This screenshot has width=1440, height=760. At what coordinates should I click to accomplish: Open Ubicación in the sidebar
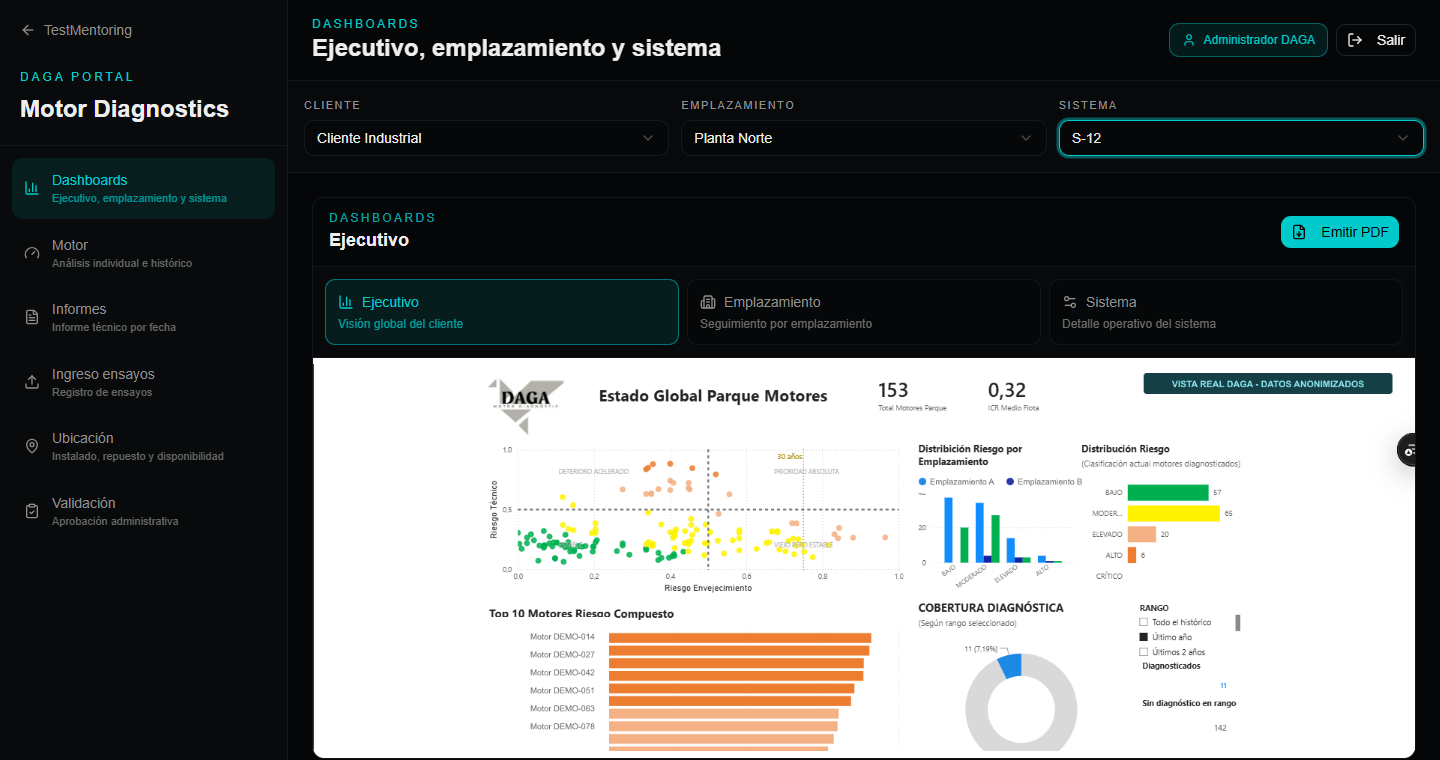(143, 446)
